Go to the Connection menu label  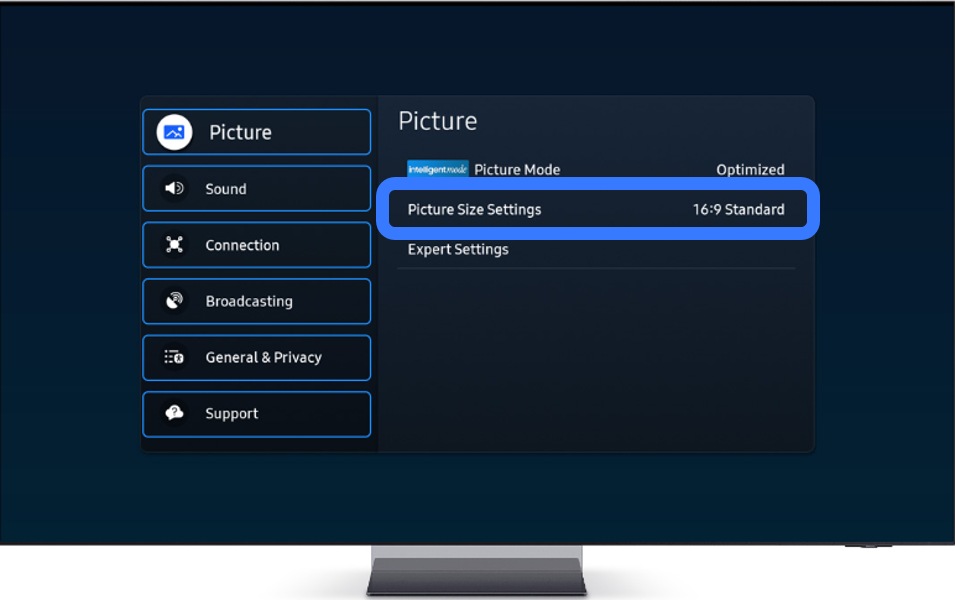(242, 245)
